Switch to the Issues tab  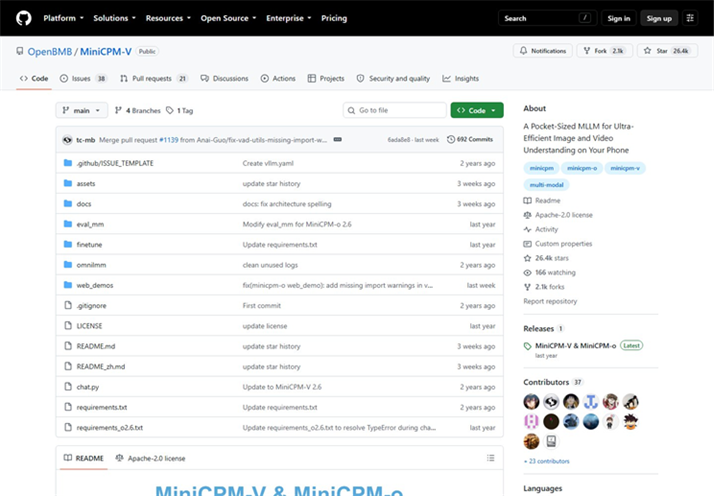click(x=83, y=78)
